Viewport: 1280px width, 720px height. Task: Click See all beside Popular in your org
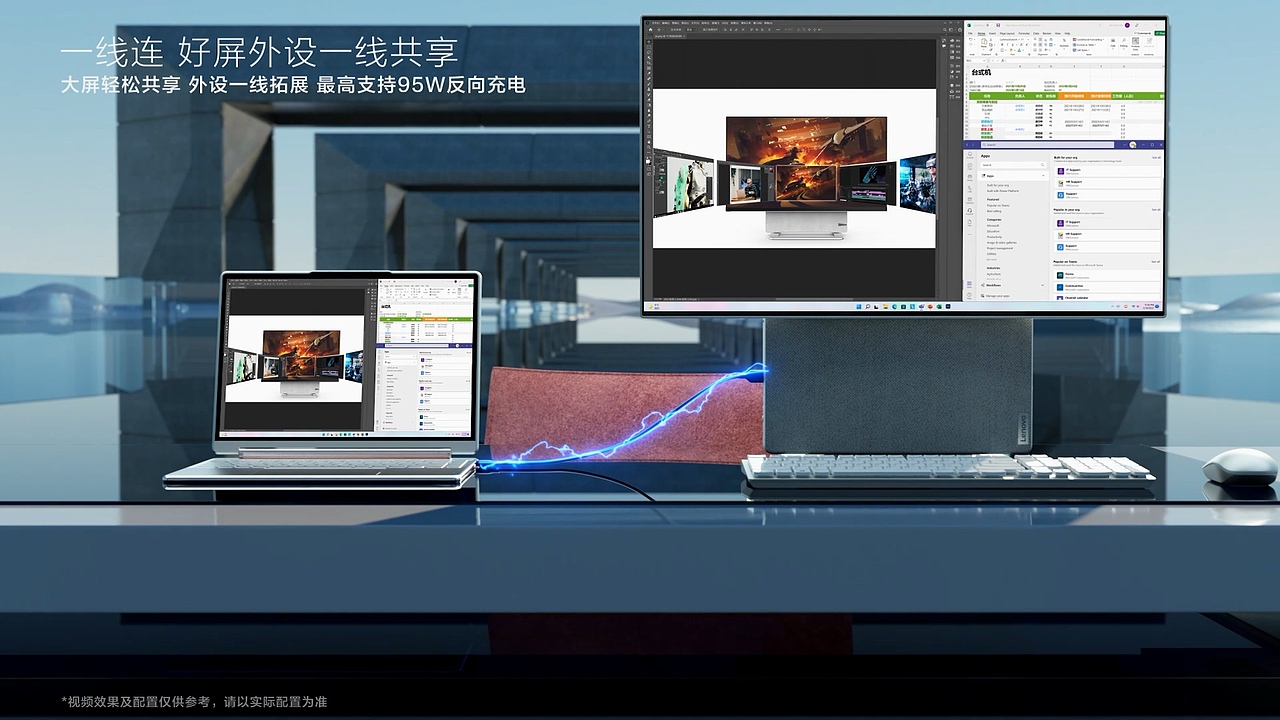(x=1156, y=210)
